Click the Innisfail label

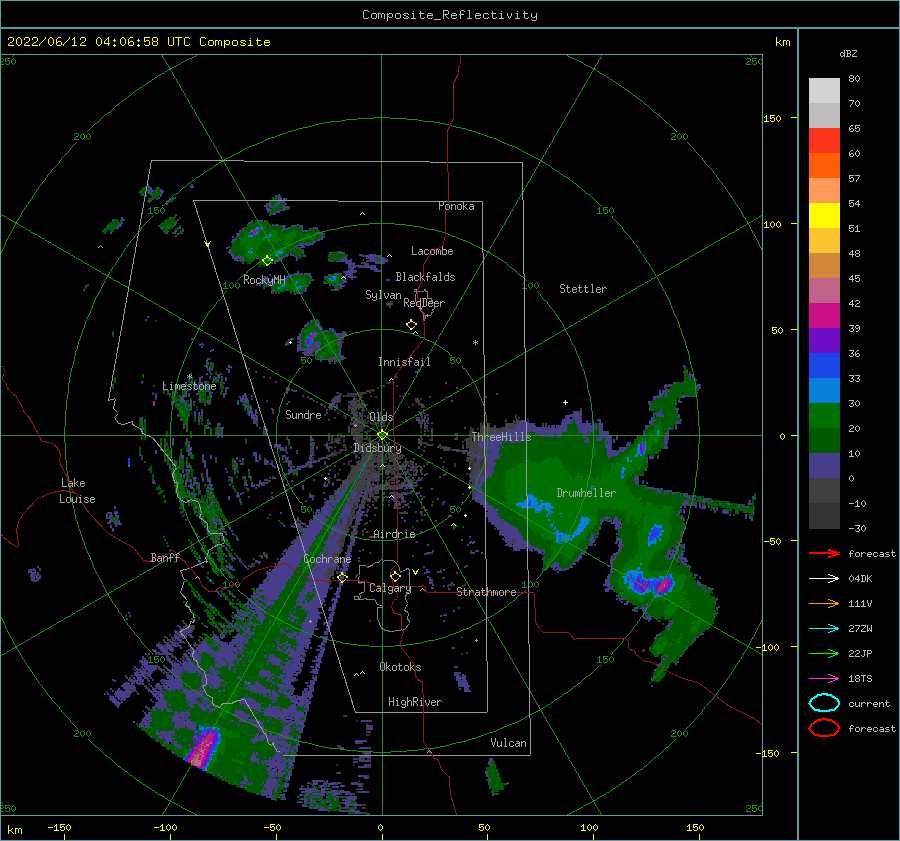tap(404, 362)
